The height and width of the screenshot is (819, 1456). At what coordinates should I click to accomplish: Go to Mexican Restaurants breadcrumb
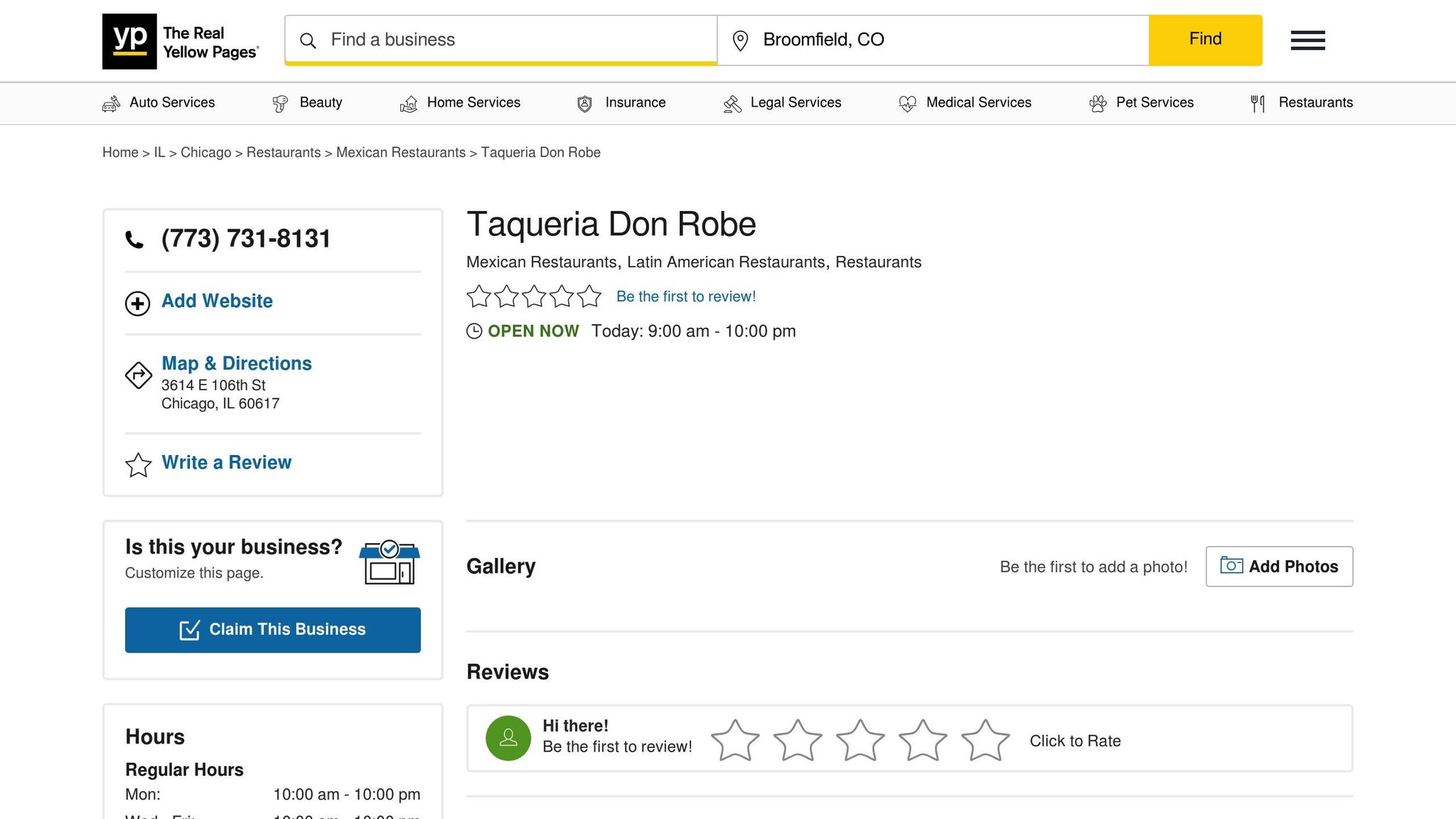click(x=401, y=153)
